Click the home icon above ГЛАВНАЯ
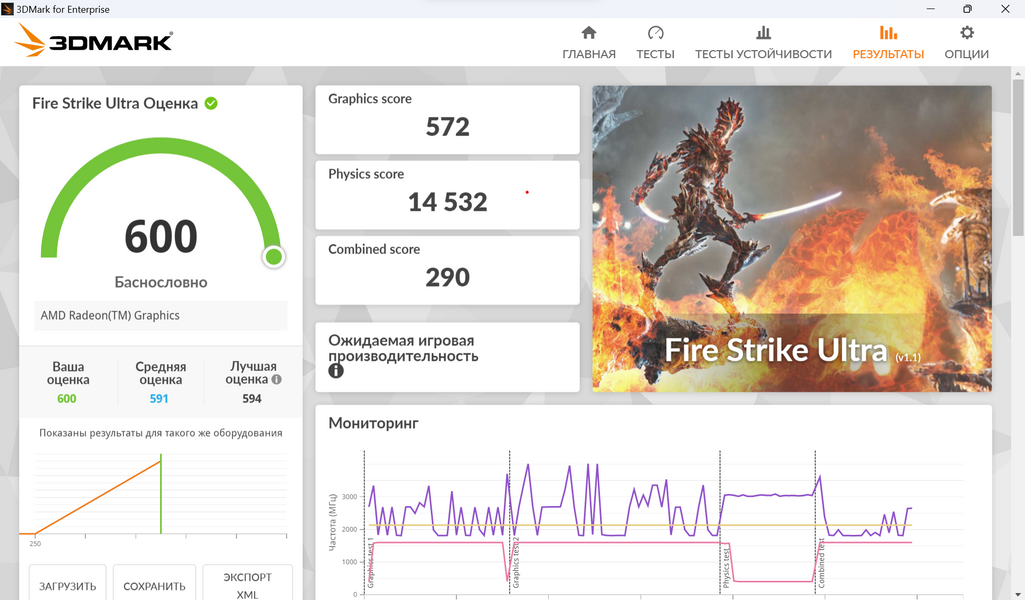1025x600 pixels. 589,33
